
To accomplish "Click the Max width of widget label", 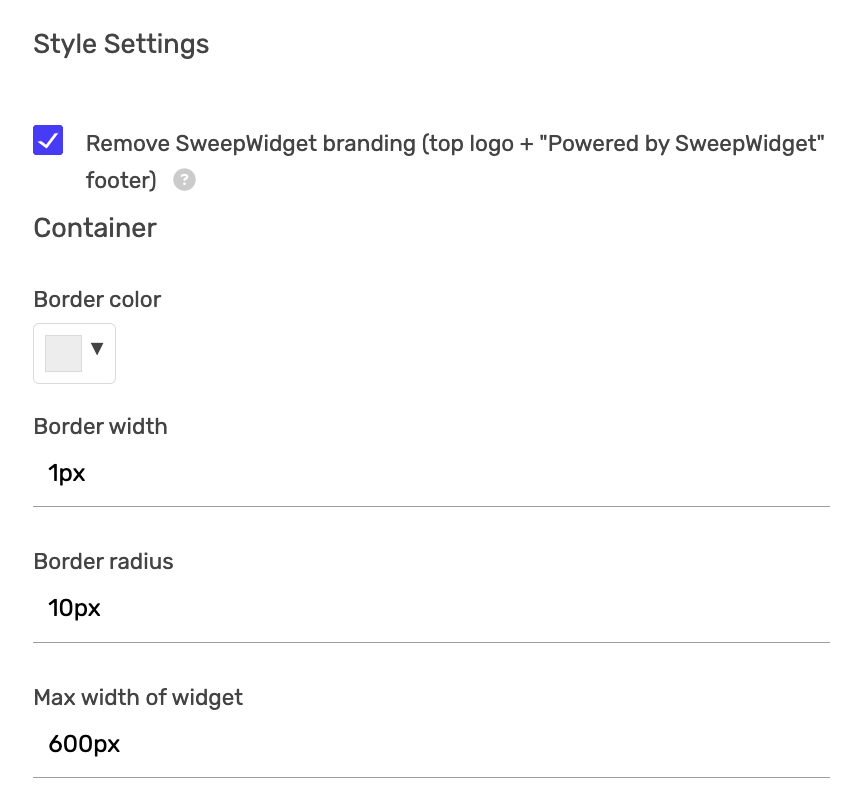I will click(138, 697).
